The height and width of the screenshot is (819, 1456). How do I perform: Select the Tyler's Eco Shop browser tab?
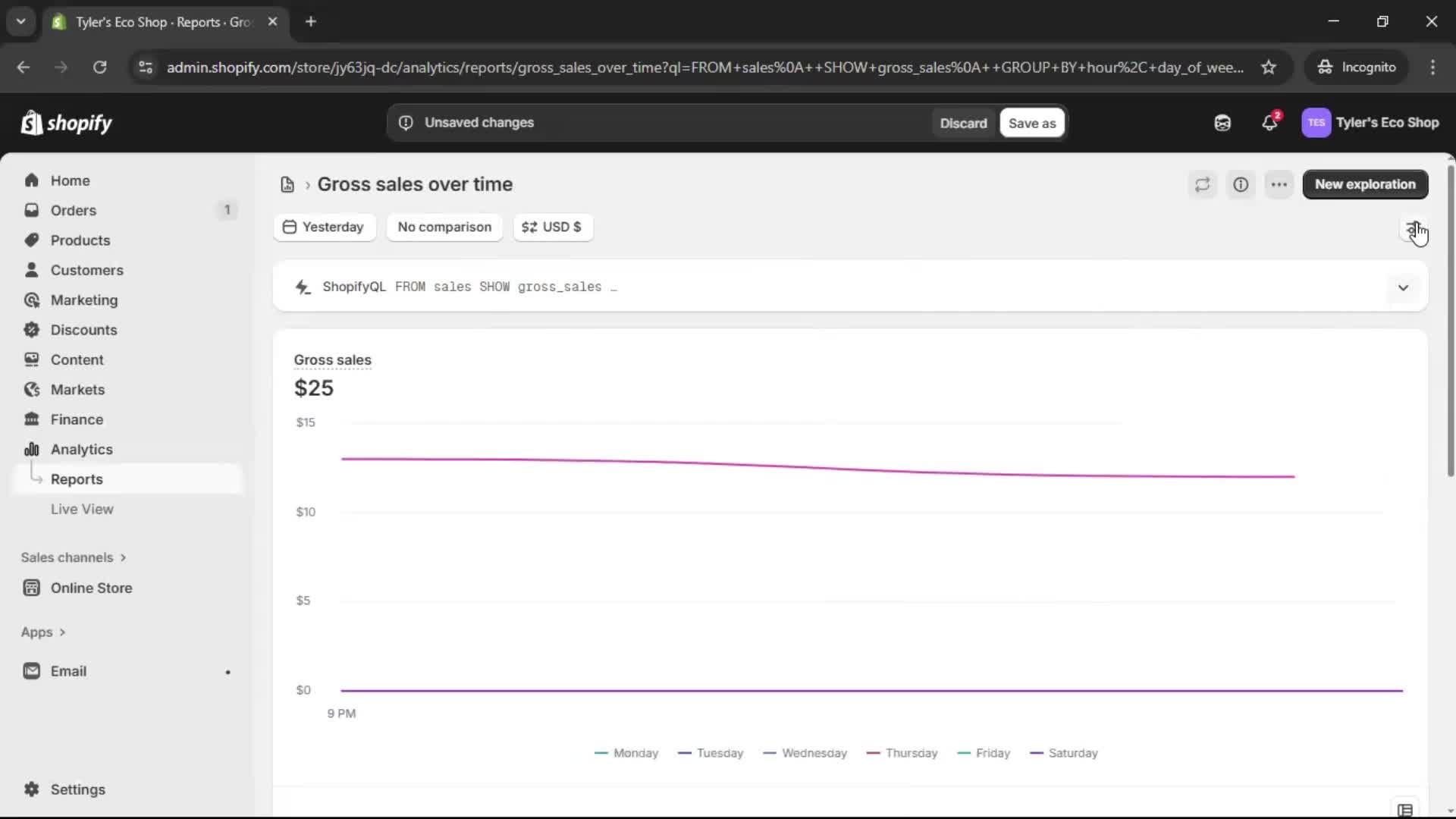(x=152, y=22)
